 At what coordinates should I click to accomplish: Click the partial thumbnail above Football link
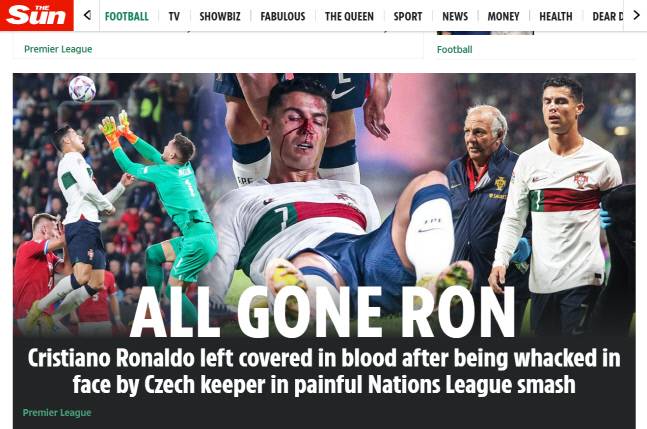(x=485, y=33)
